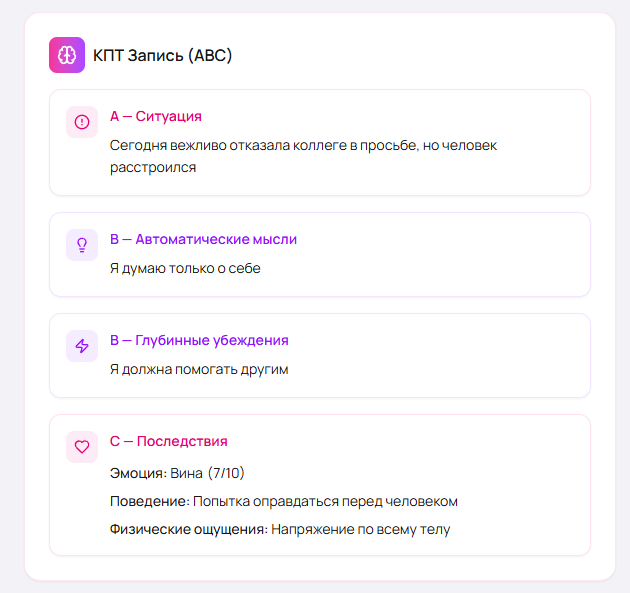This screenshot has width=630, height=593.
Task: Click the title КПТ Запись (ABC)
Action: tap(162, 55)
